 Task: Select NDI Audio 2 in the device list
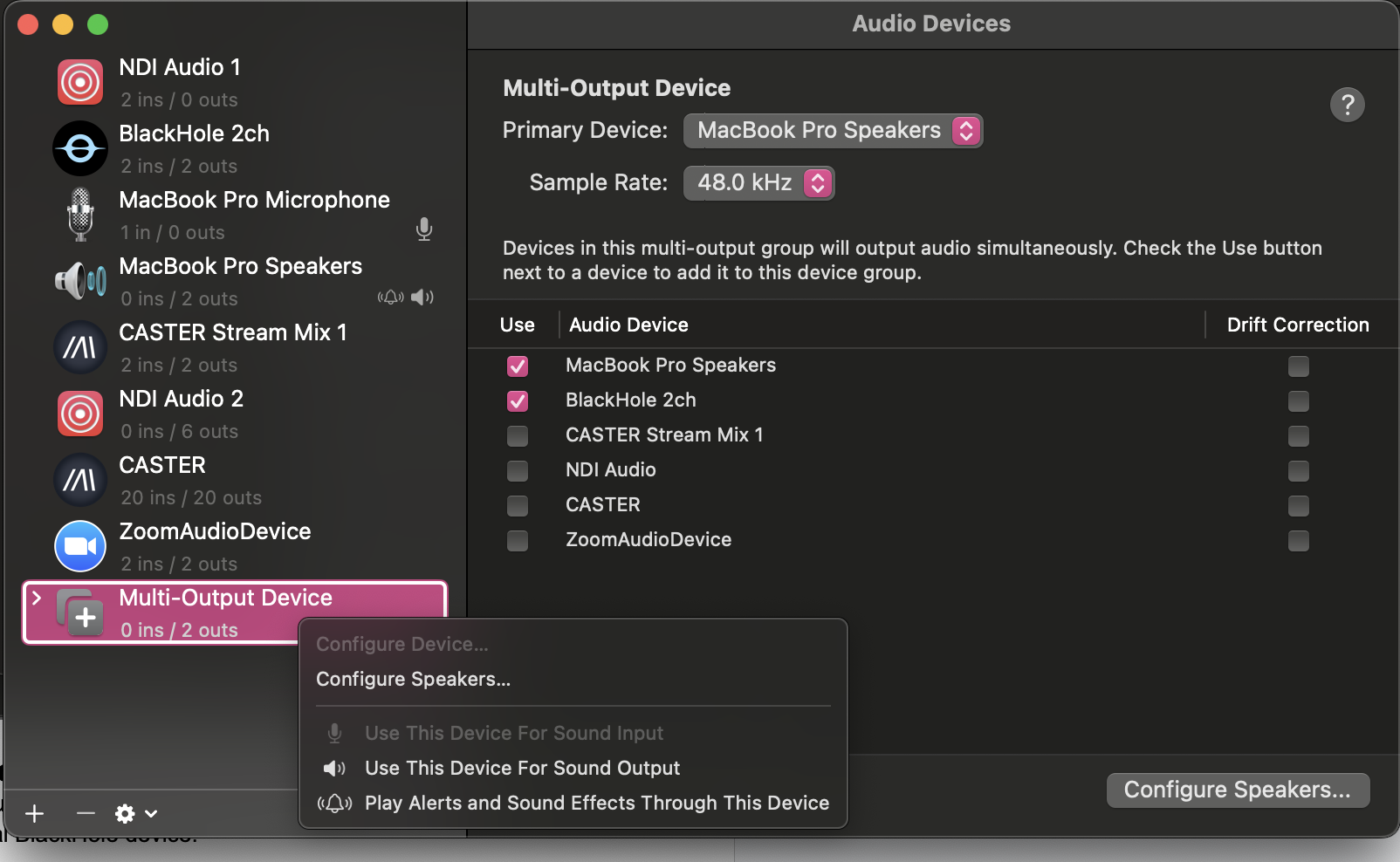[x=181, y=399]
